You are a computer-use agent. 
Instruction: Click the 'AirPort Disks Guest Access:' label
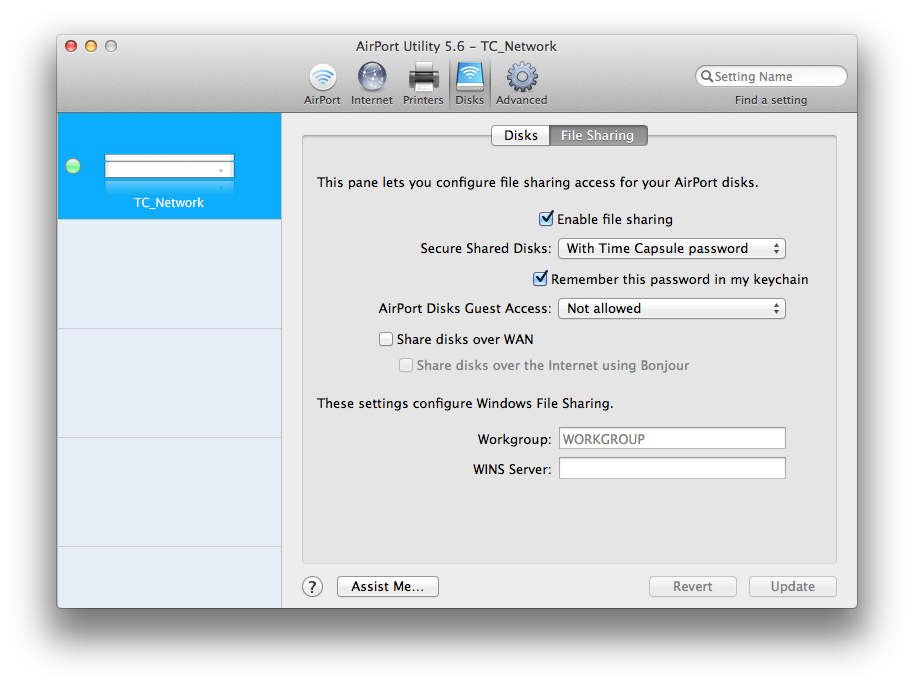tap(465, 309)
